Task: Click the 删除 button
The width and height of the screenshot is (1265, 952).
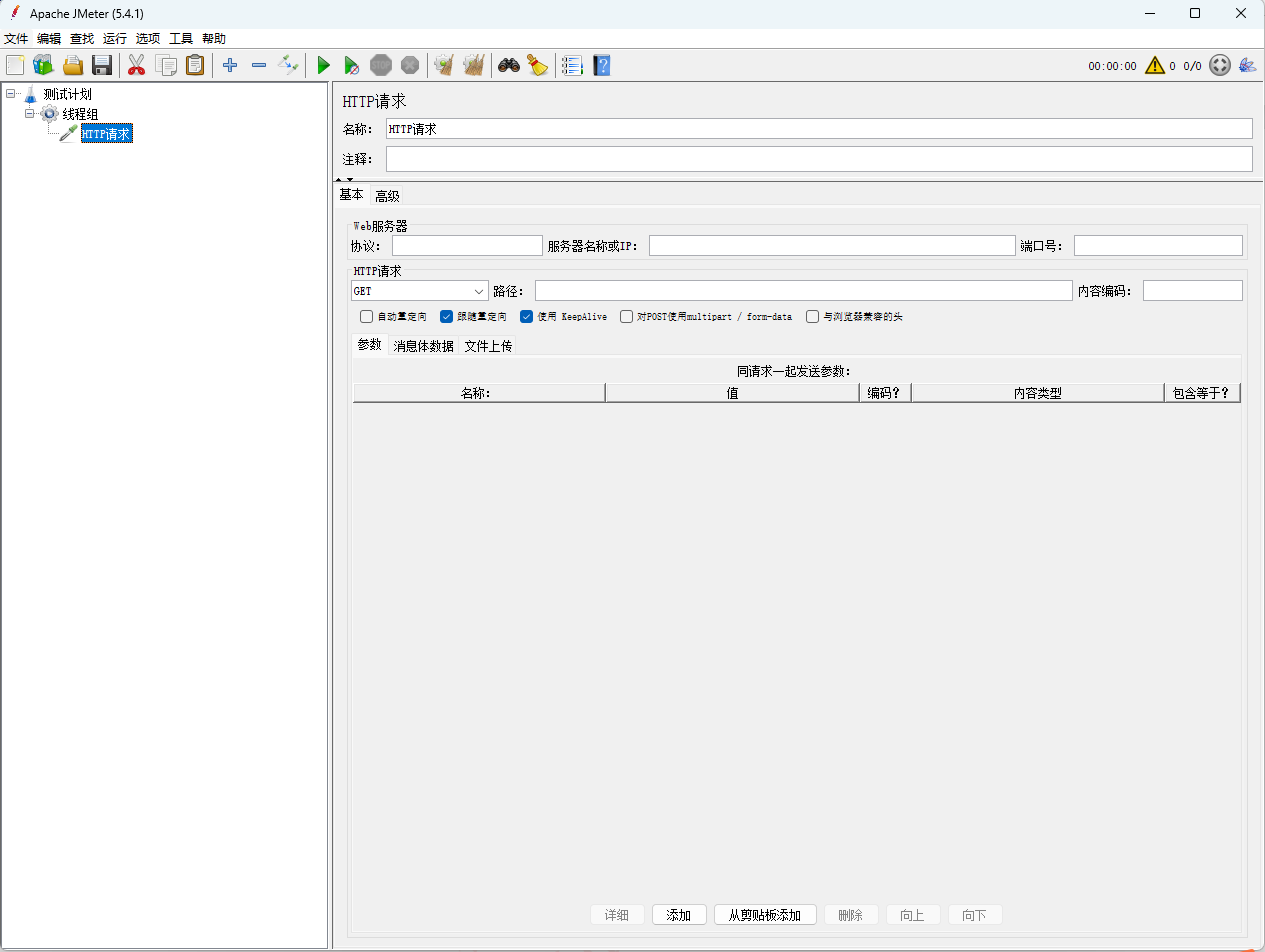Action: tap(851, 915)
